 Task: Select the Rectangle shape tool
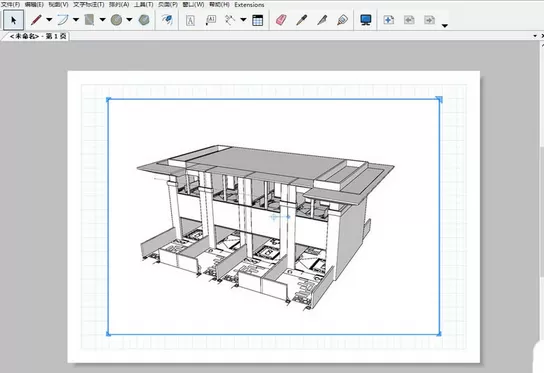click(x=90, y=20)
